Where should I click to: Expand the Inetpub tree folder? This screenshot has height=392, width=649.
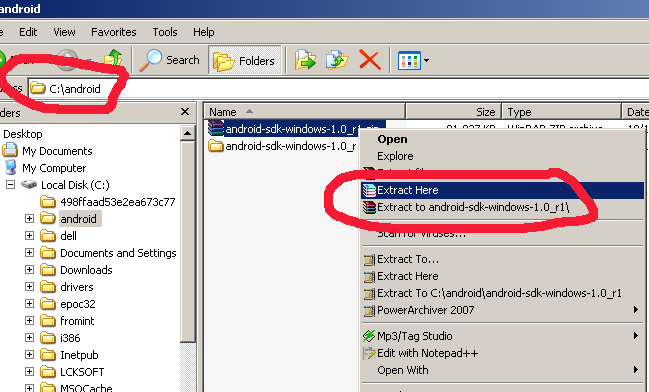(x=29, y=354)
